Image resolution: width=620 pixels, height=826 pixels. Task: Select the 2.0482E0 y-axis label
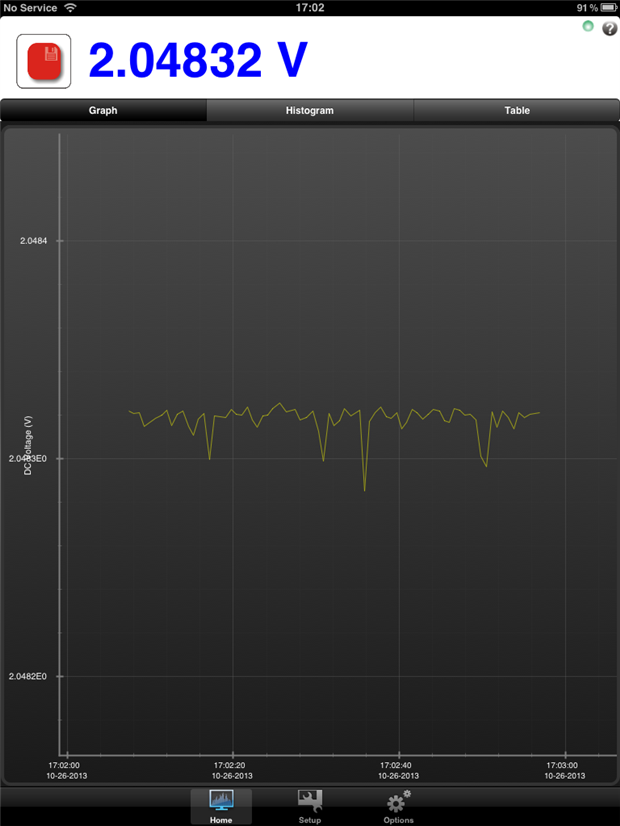(x=27, y=676)
